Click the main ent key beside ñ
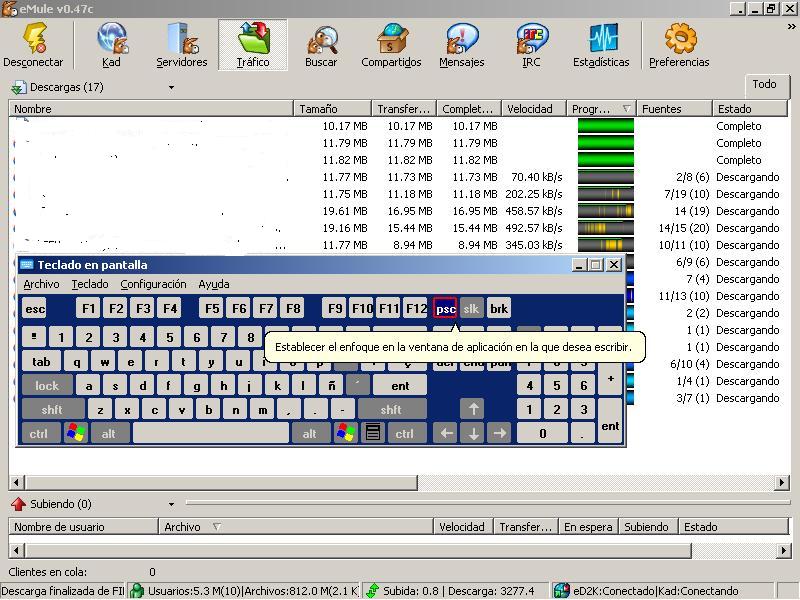The image size is (800, 600). coord(399,386)
